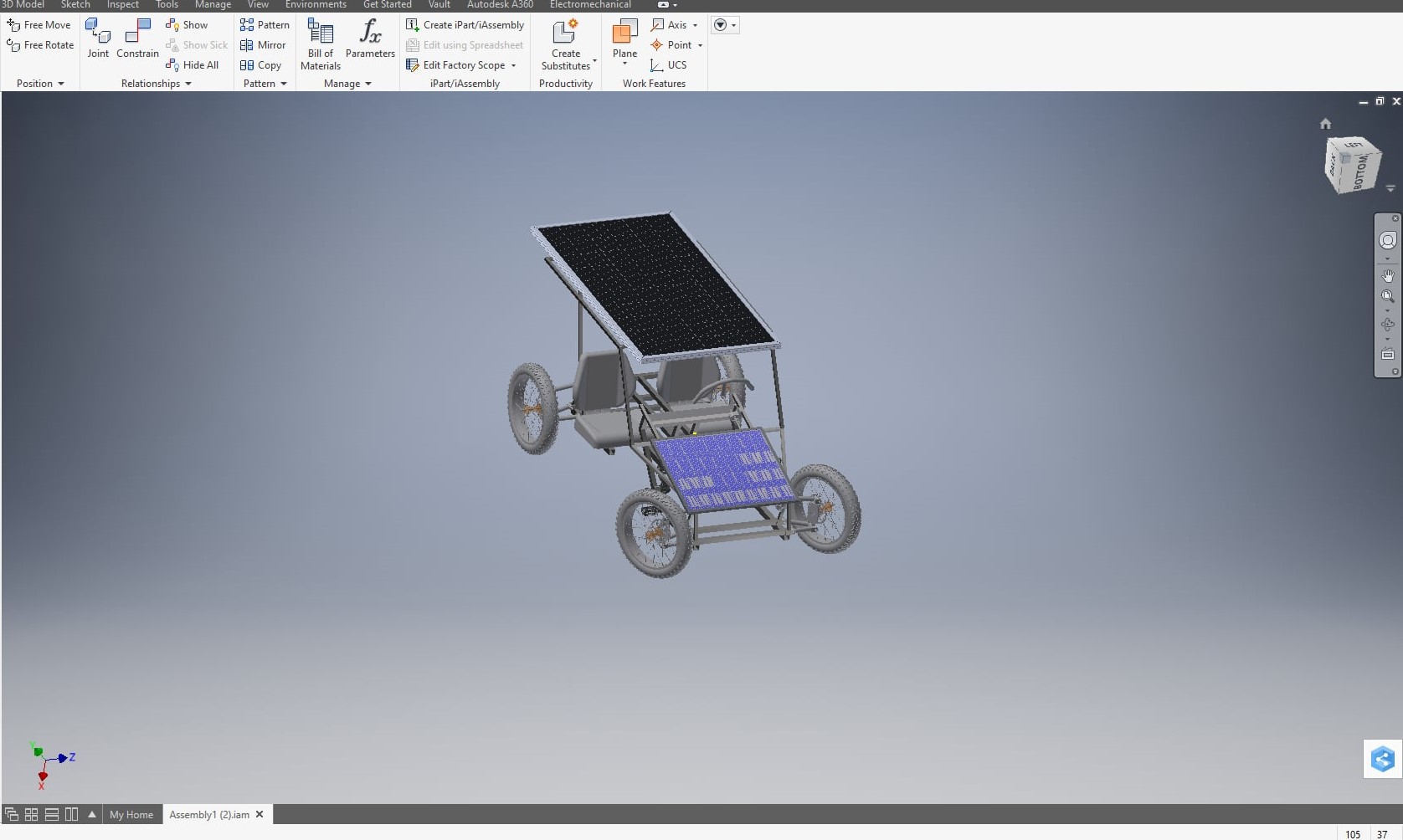The height and width of the screenshot is (840, 1403).
Task: Switch to vertical split window layout
Action: [72, 814]
